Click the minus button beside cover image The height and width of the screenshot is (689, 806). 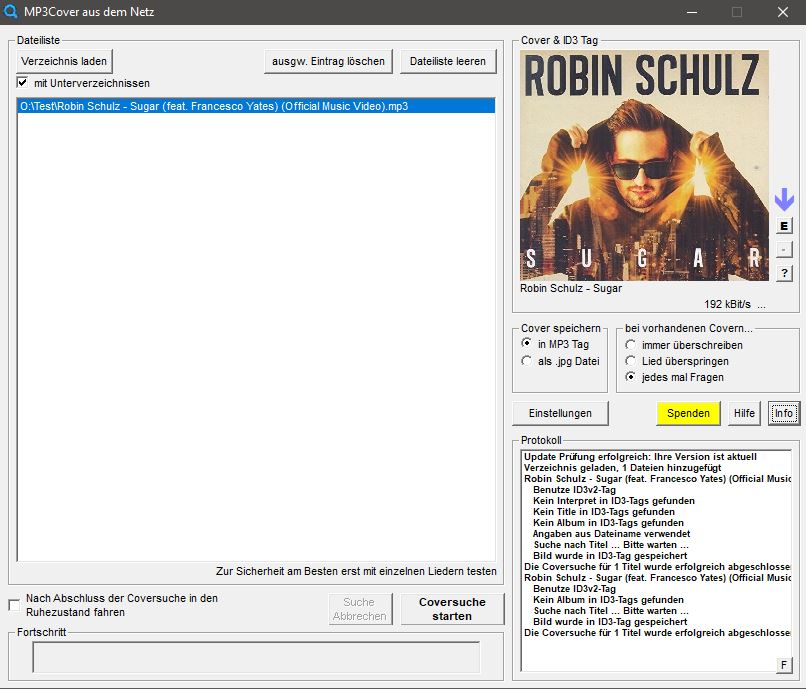784,250
